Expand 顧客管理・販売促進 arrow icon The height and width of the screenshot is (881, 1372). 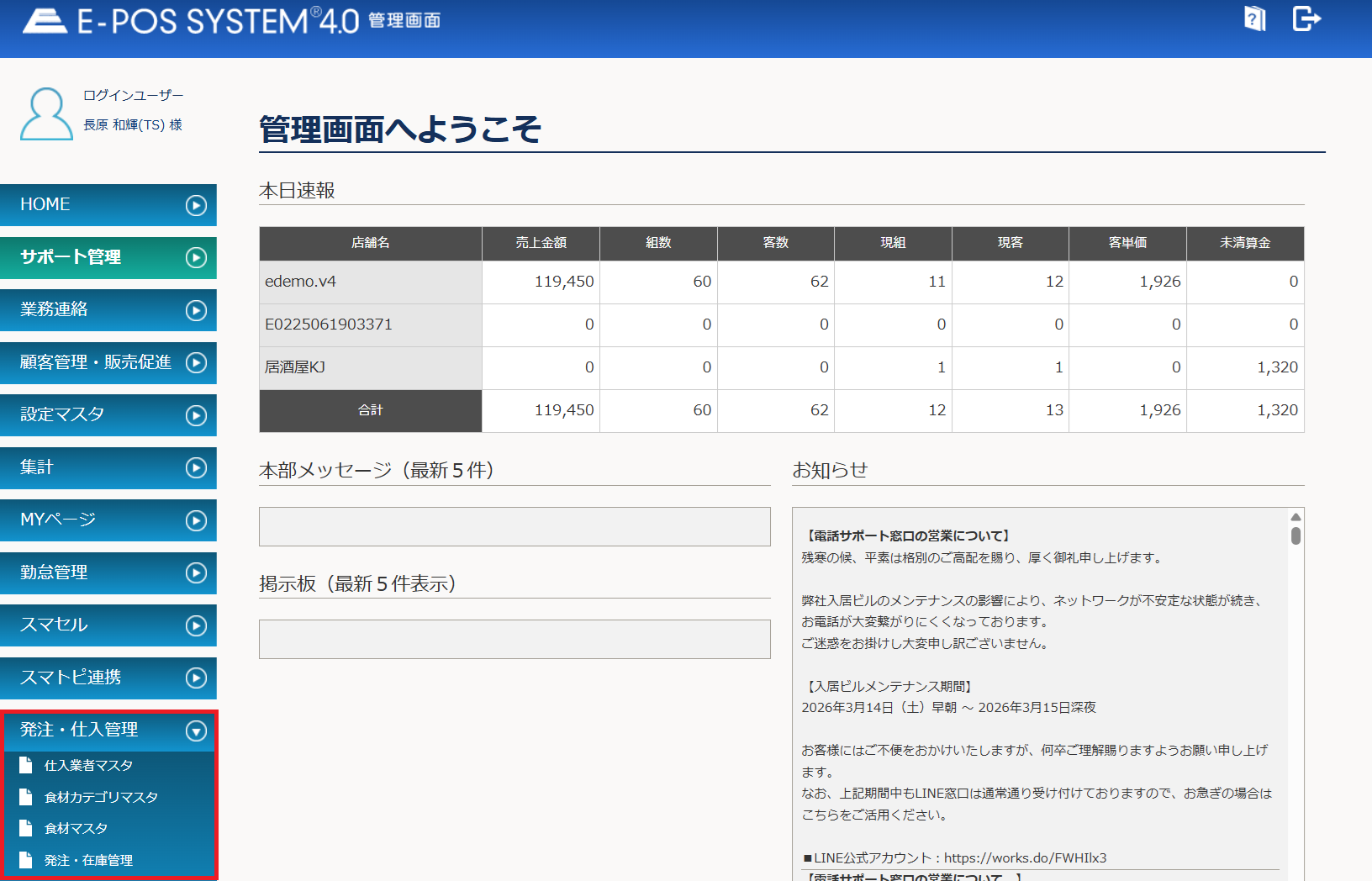pyautogui.click(x=196, y=362)
